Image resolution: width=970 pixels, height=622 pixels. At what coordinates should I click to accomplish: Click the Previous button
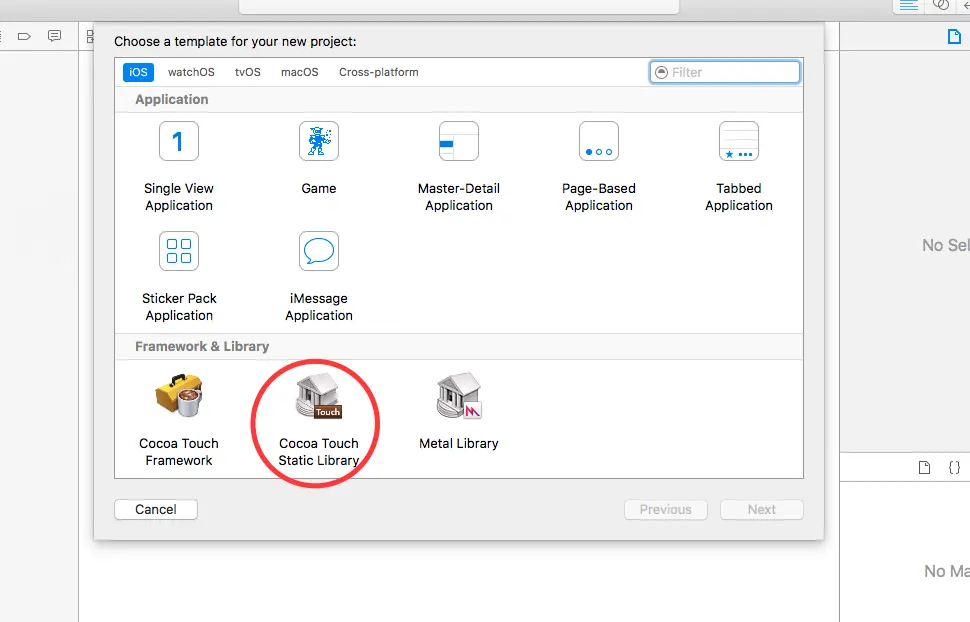click(x=666, y=509)
